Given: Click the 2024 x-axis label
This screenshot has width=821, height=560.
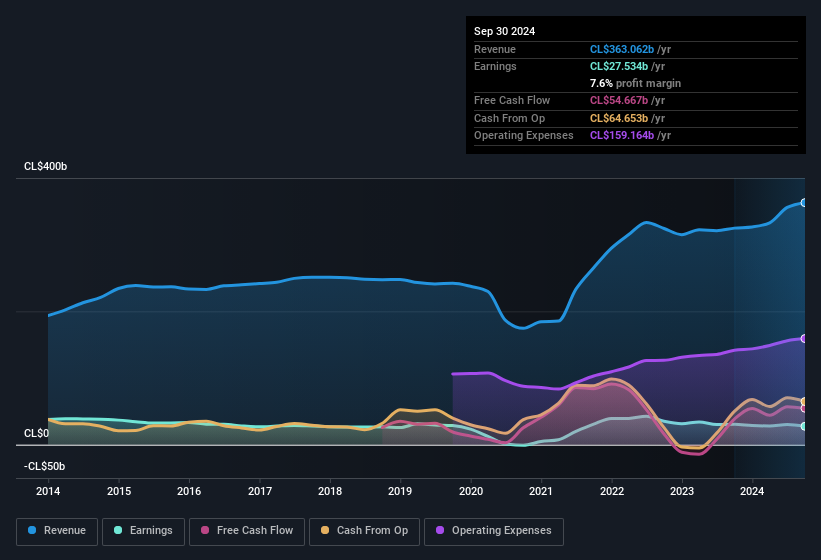Looking at the screenshot, I should tap(752, 491).
